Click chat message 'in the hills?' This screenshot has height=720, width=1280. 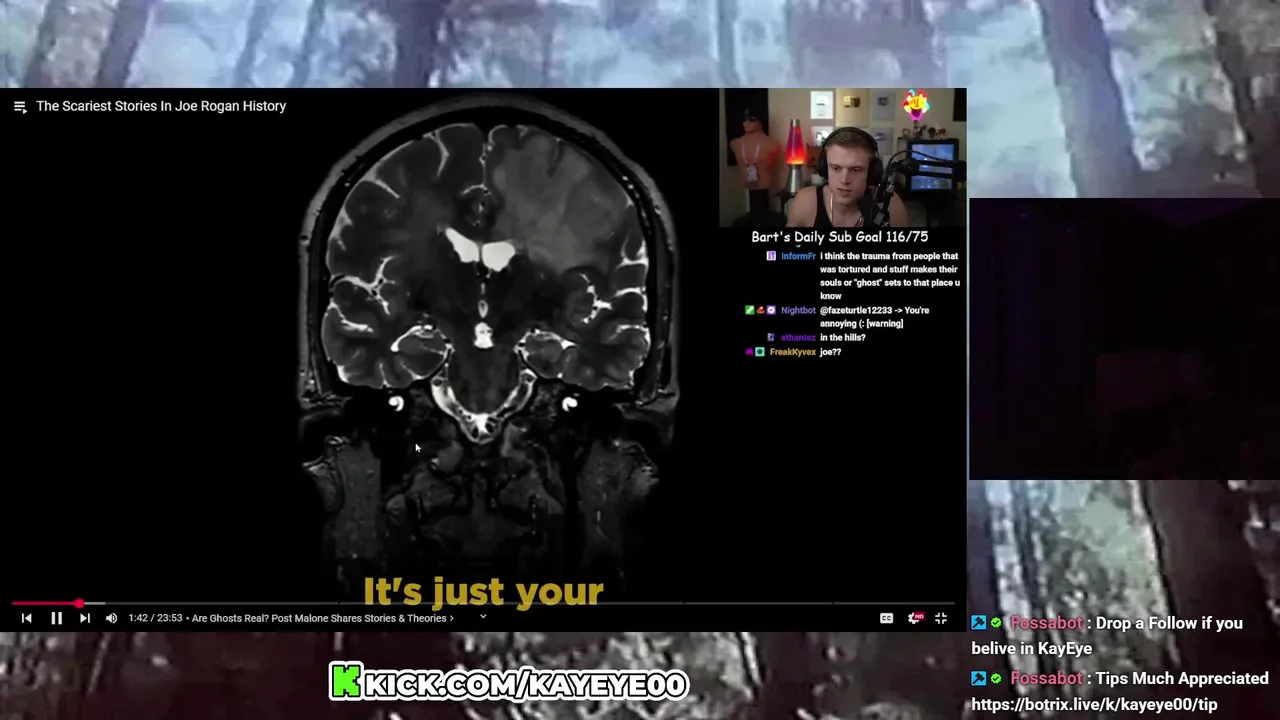coord(843,338)
